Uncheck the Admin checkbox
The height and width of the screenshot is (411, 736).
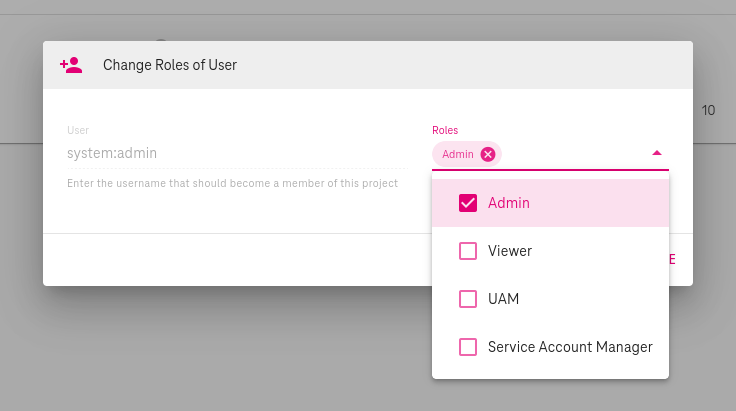(x=467, y=203)
